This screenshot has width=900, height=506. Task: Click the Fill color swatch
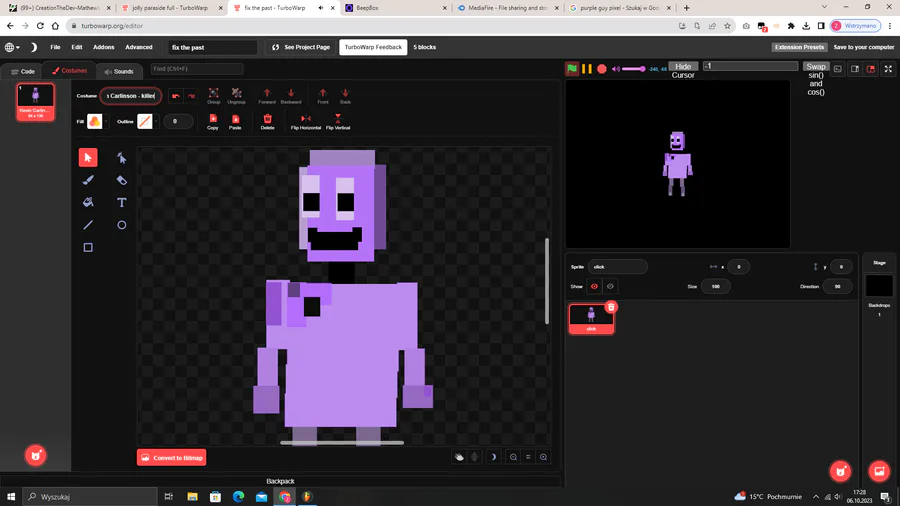pyautogui.click(x=95, y=122)
